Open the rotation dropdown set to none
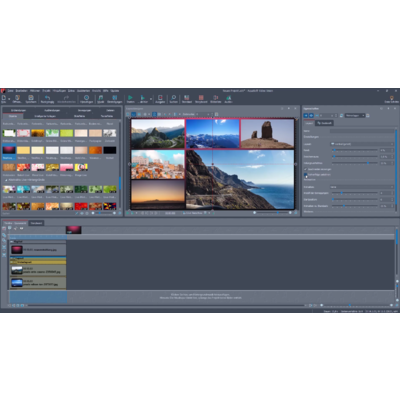Screen dimensions: 400x400 point(362,187)
